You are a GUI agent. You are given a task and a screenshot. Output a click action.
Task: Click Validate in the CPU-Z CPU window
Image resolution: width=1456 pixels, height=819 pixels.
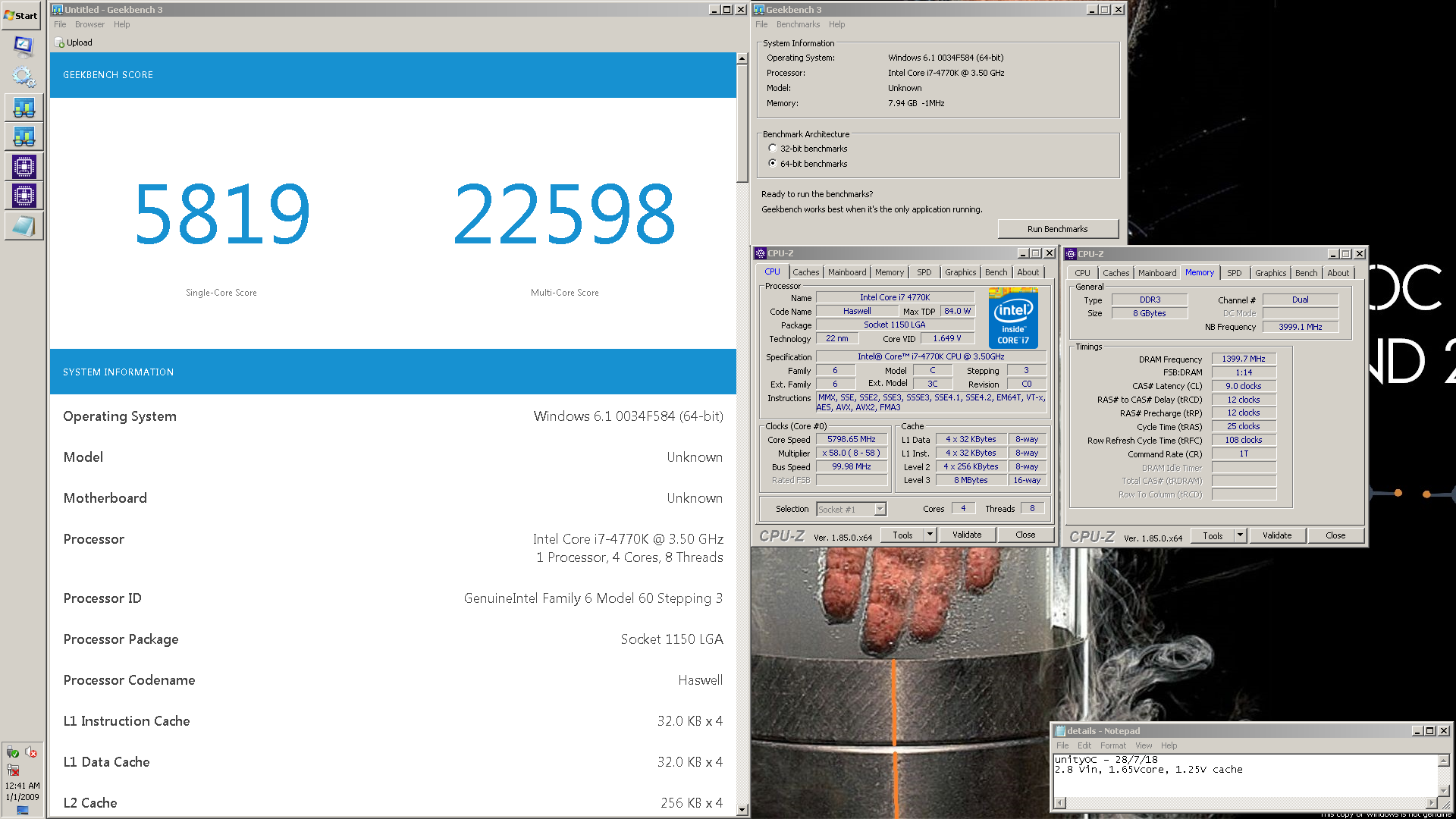(966, 535)
